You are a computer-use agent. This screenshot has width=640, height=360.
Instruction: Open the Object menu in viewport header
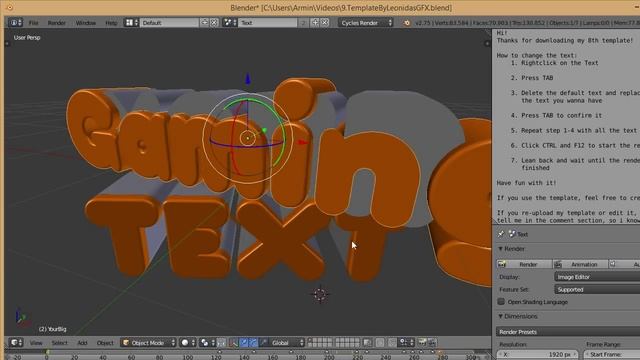coord(105,343)
